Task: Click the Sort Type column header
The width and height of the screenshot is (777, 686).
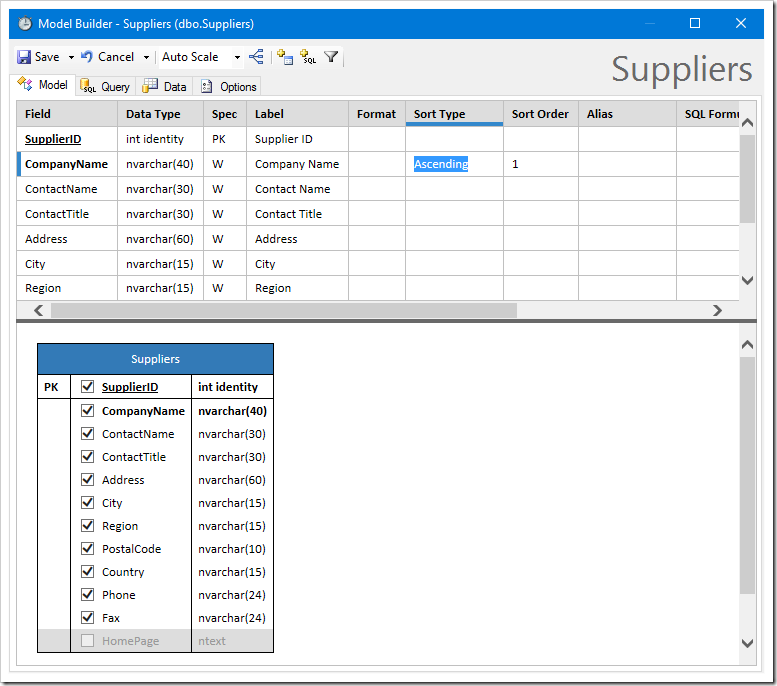Action: pyautogui.click(x=454, y=114)
